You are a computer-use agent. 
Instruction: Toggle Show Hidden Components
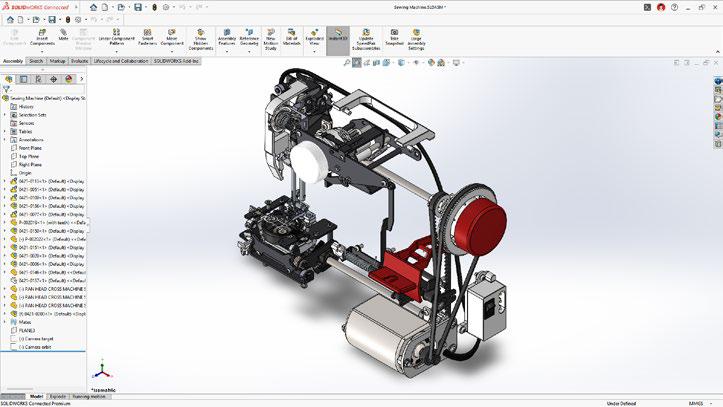click(x=203, y=37)
